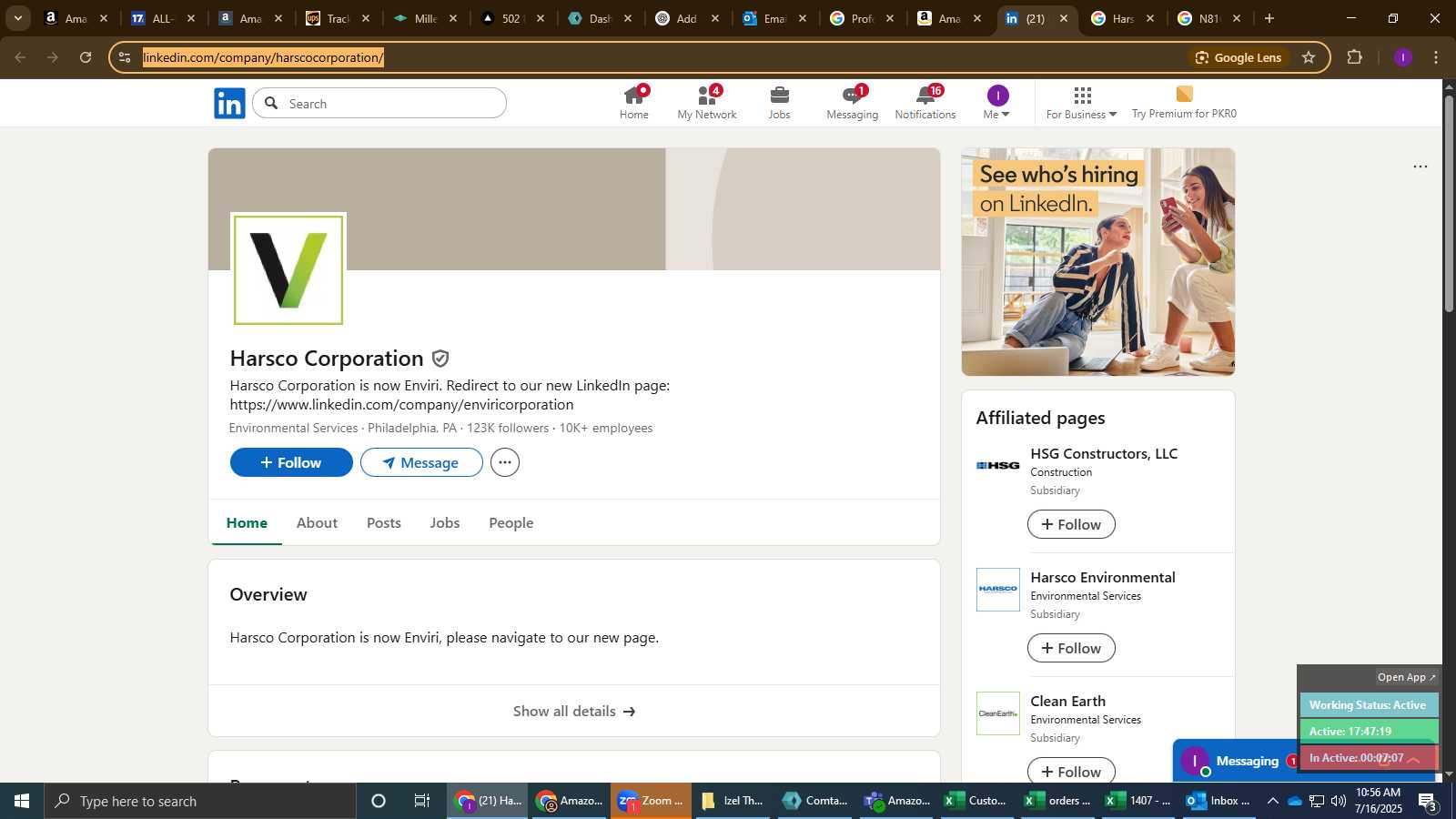
Task: Switch to the About tab
Action: 317,523
